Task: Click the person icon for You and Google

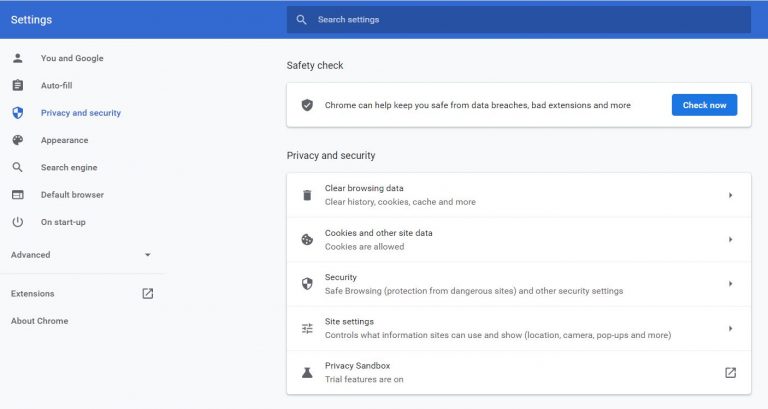Action: coord(18,58)
